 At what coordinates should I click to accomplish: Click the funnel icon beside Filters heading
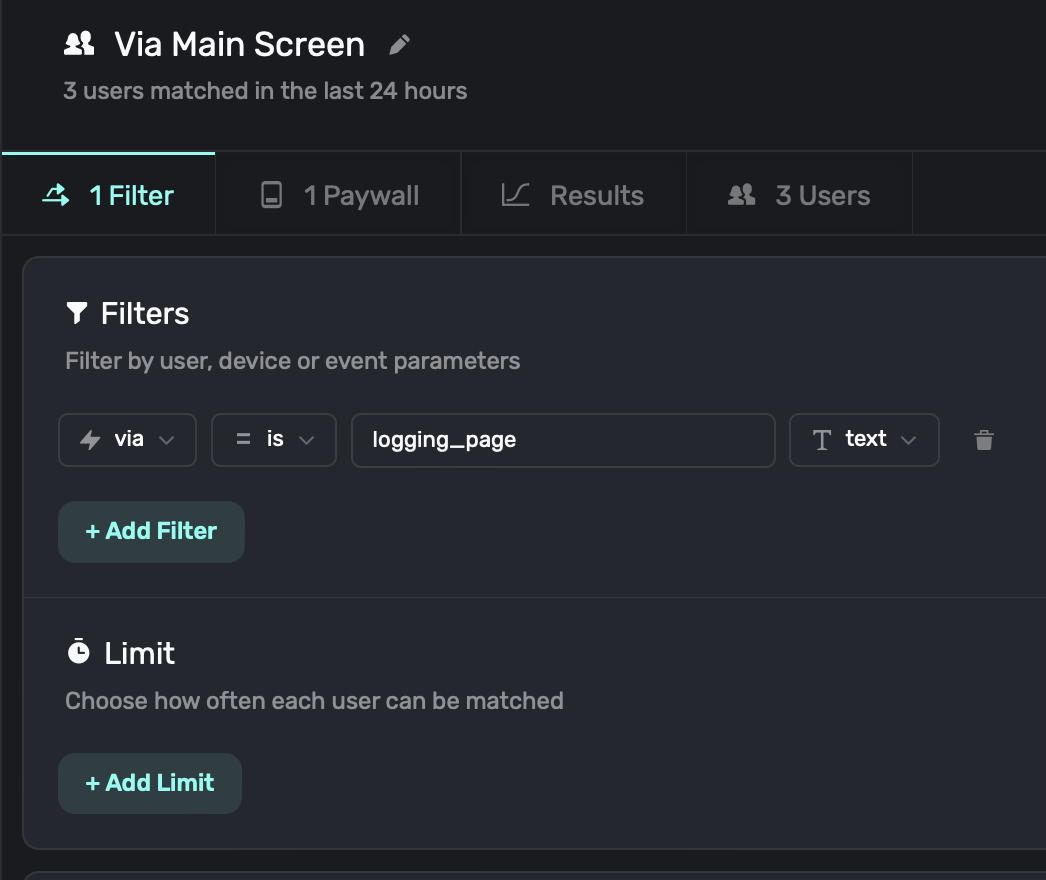[x=77, y=314]
